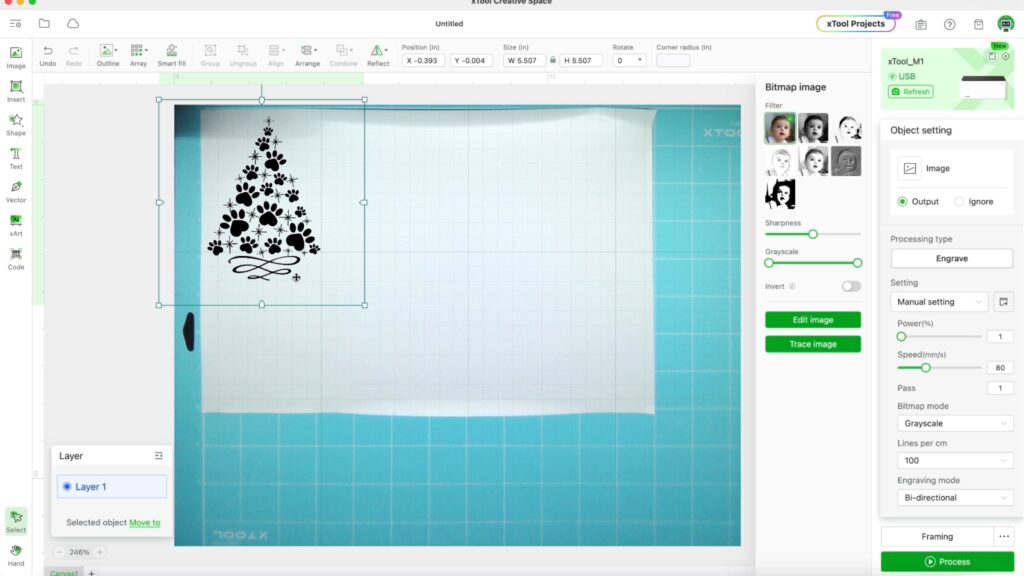
Task: Open the clipboard notes icon in top bar
Action: 921,24
